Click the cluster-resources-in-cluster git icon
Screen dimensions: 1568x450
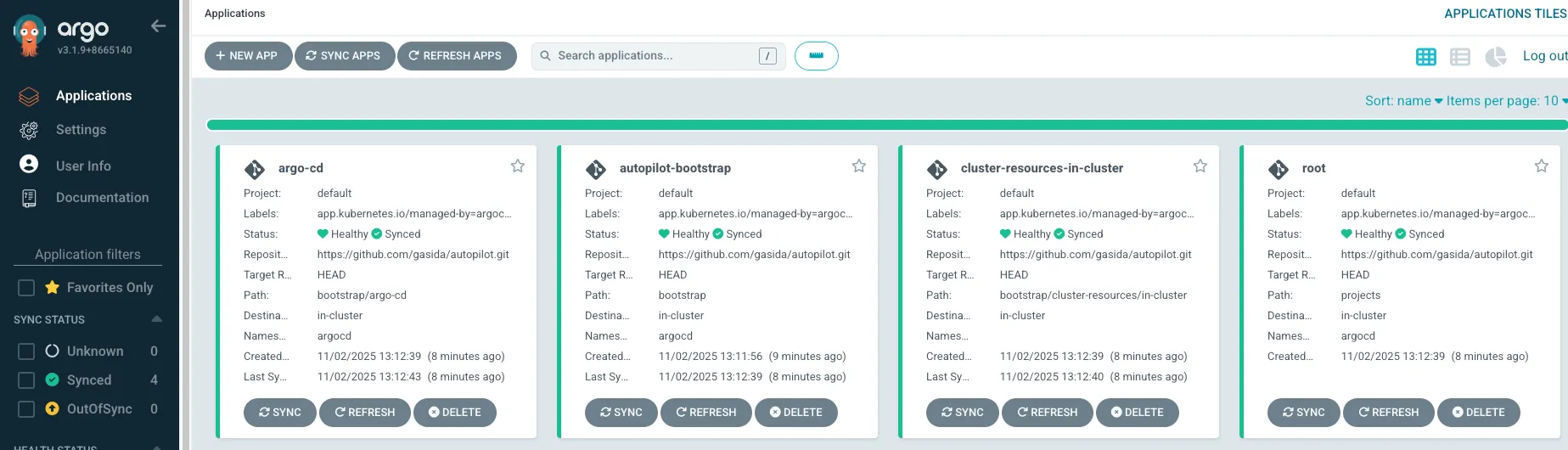[x=937, y=170]
